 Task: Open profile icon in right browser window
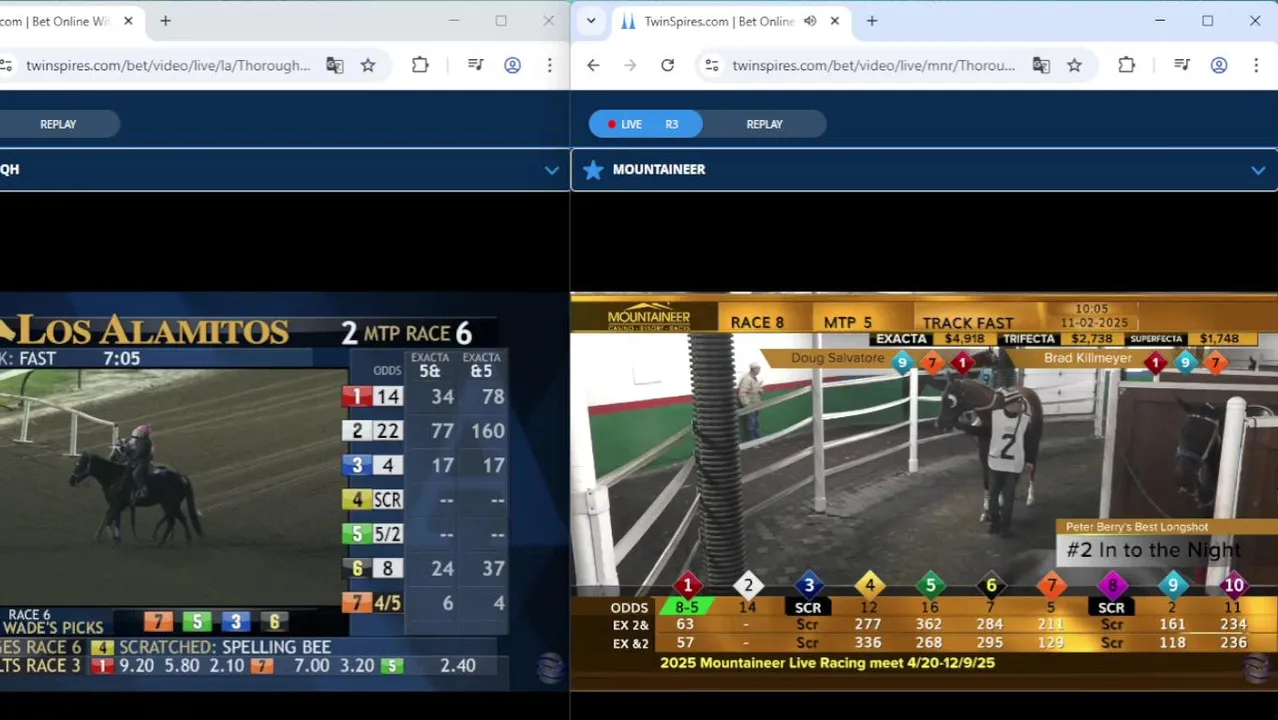1219,65
